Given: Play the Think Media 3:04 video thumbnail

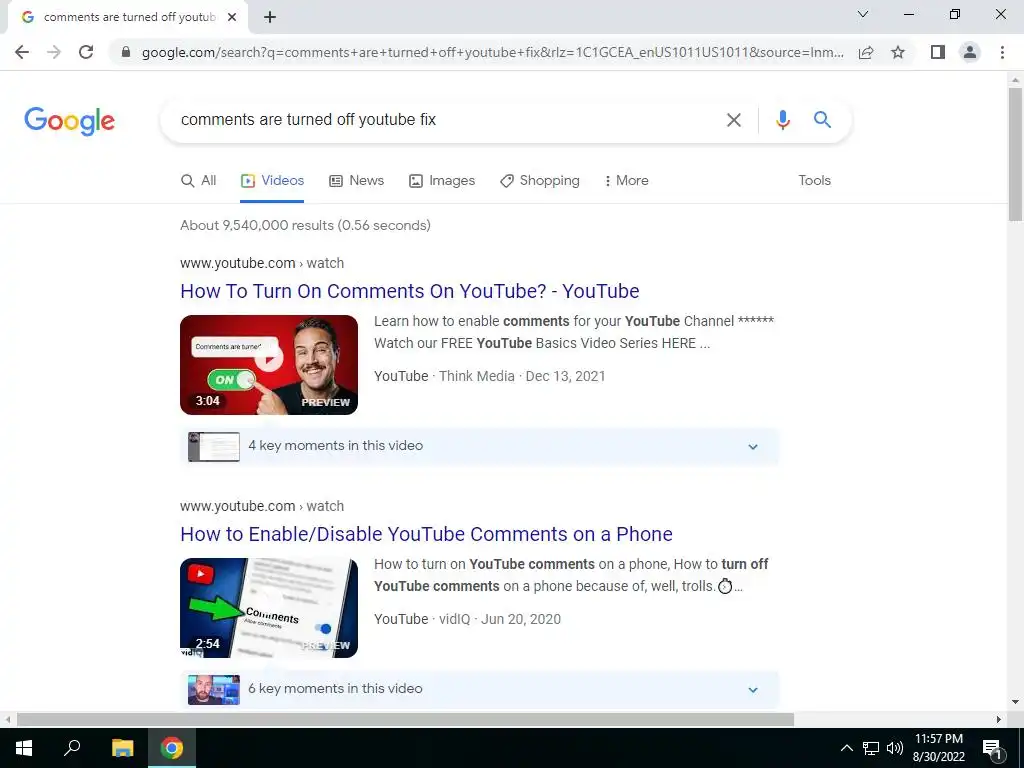Looking at the screenshot, I should click(x=269, y=365).
